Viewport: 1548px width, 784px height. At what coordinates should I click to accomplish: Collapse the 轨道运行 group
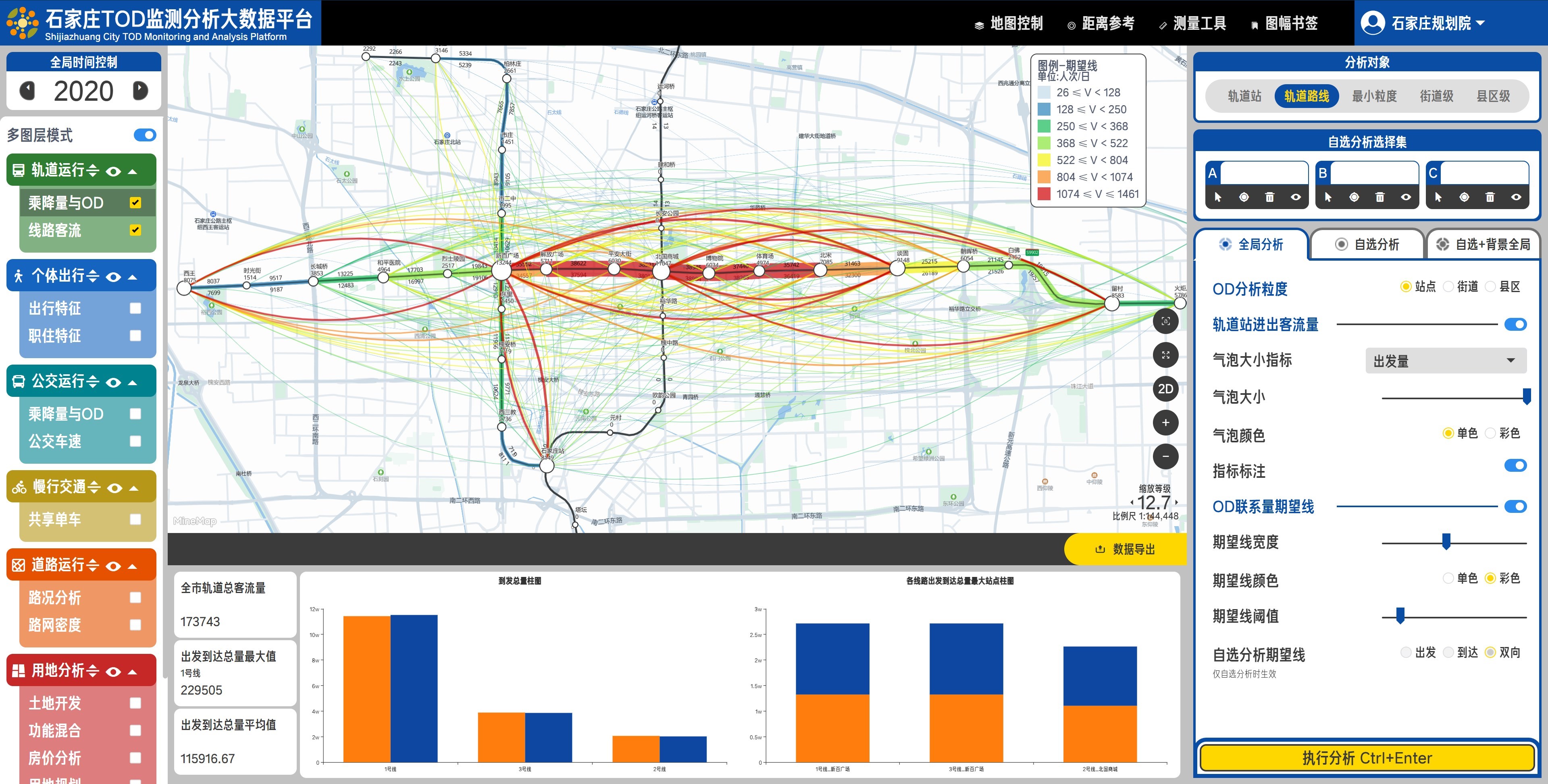click(133, 171)
